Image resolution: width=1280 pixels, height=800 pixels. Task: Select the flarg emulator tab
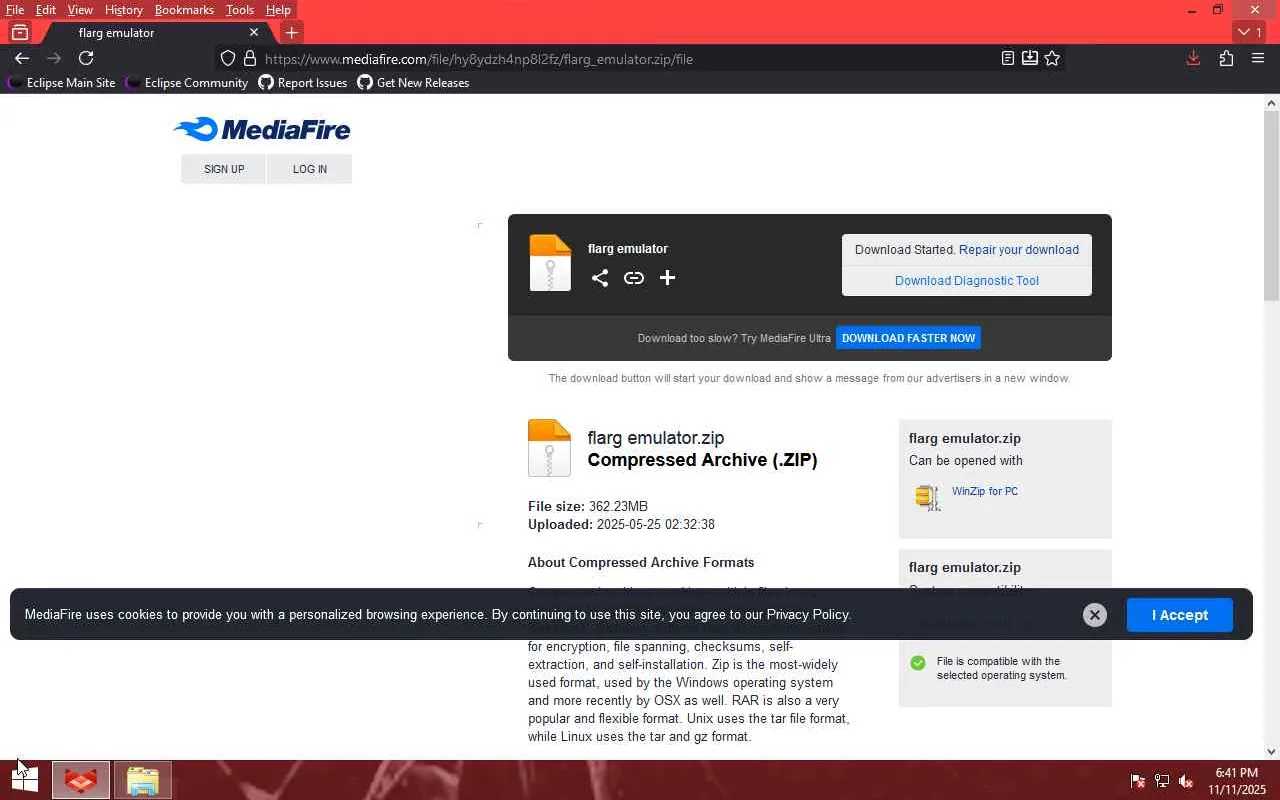(155, 33)
